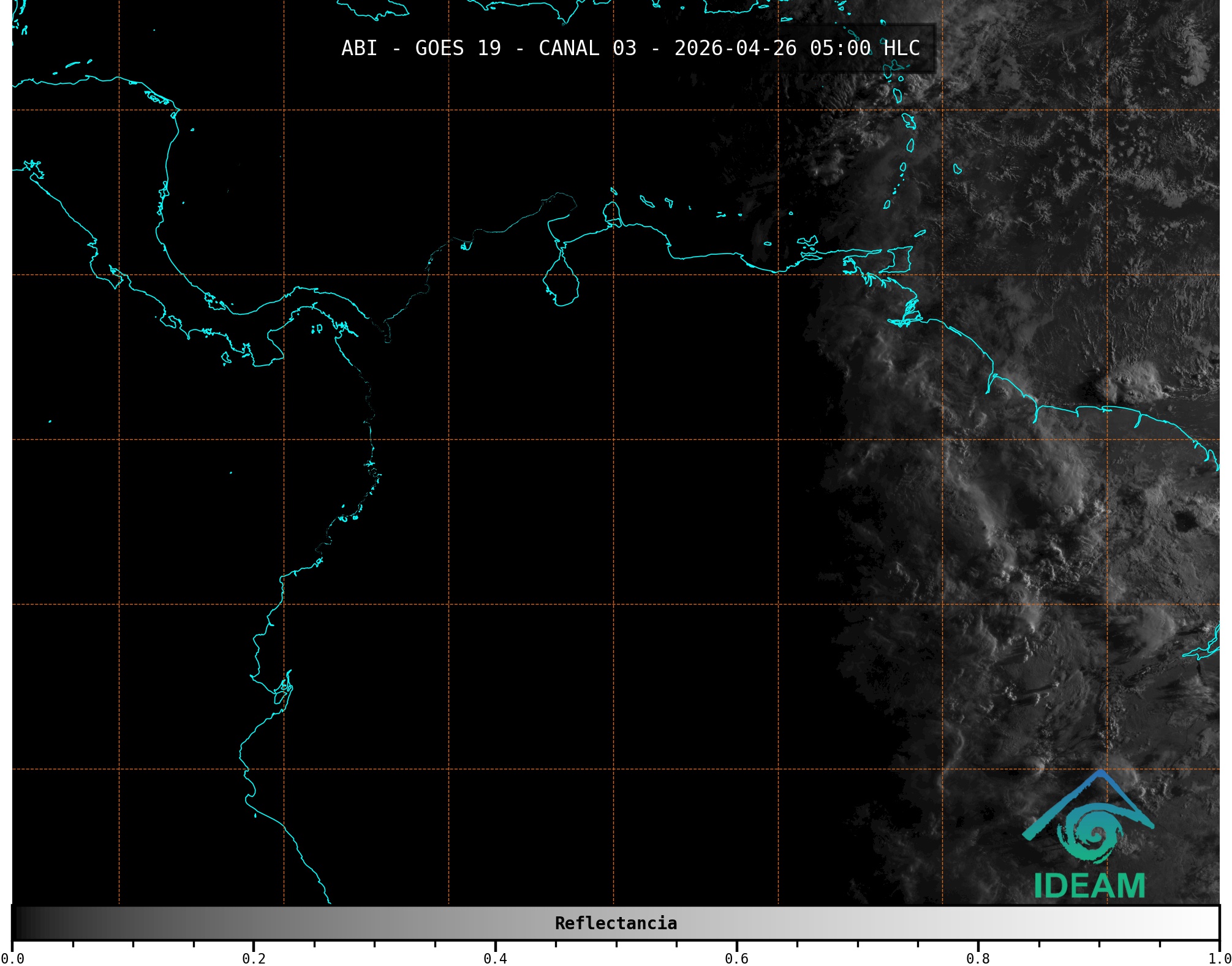
Task: Click the image title text ABI - GOES 19
Action: (x=421, y=48)
